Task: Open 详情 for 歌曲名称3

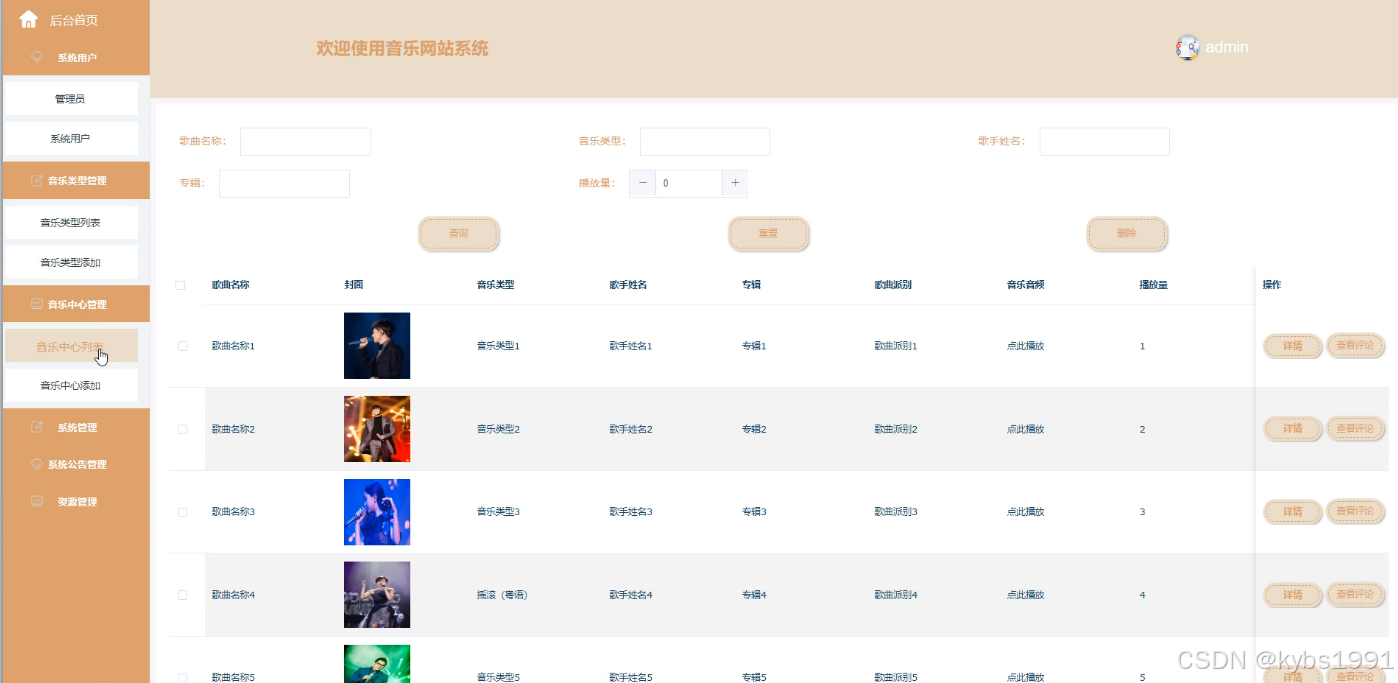Action: point(1292,512)
